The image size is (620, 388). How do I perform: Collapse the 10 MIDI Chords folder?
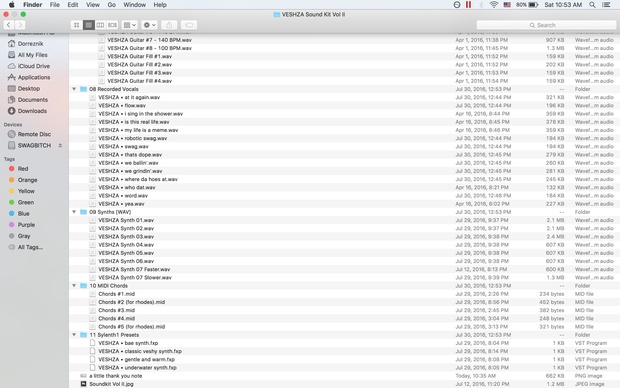pos(74,286)
